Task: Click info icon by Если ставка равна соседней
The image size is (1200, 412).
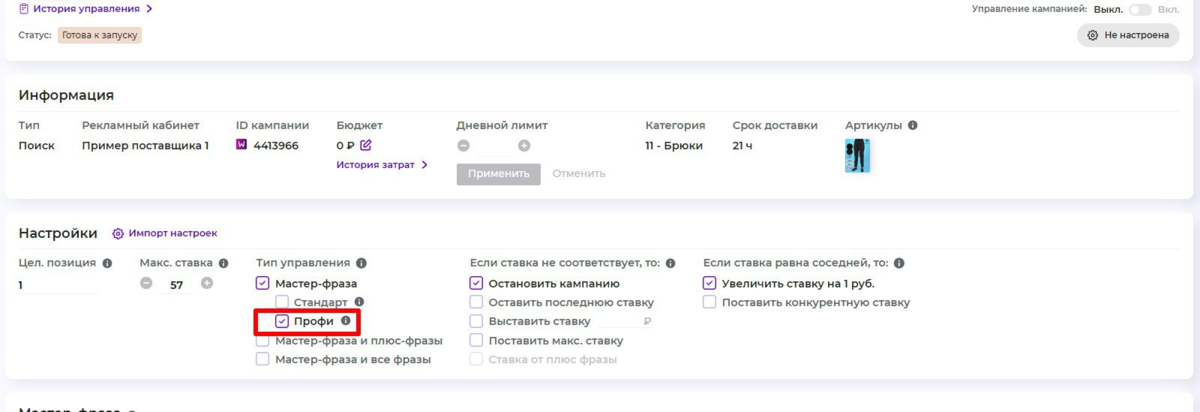Action: (899, 263)
